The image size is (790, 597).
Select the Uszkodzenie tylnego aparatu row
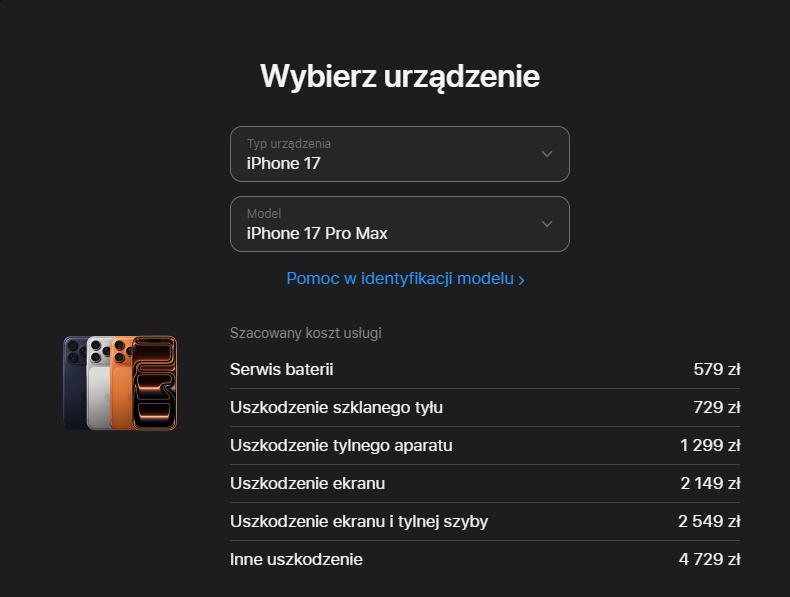pyautogui.click(x=485, y=445)
